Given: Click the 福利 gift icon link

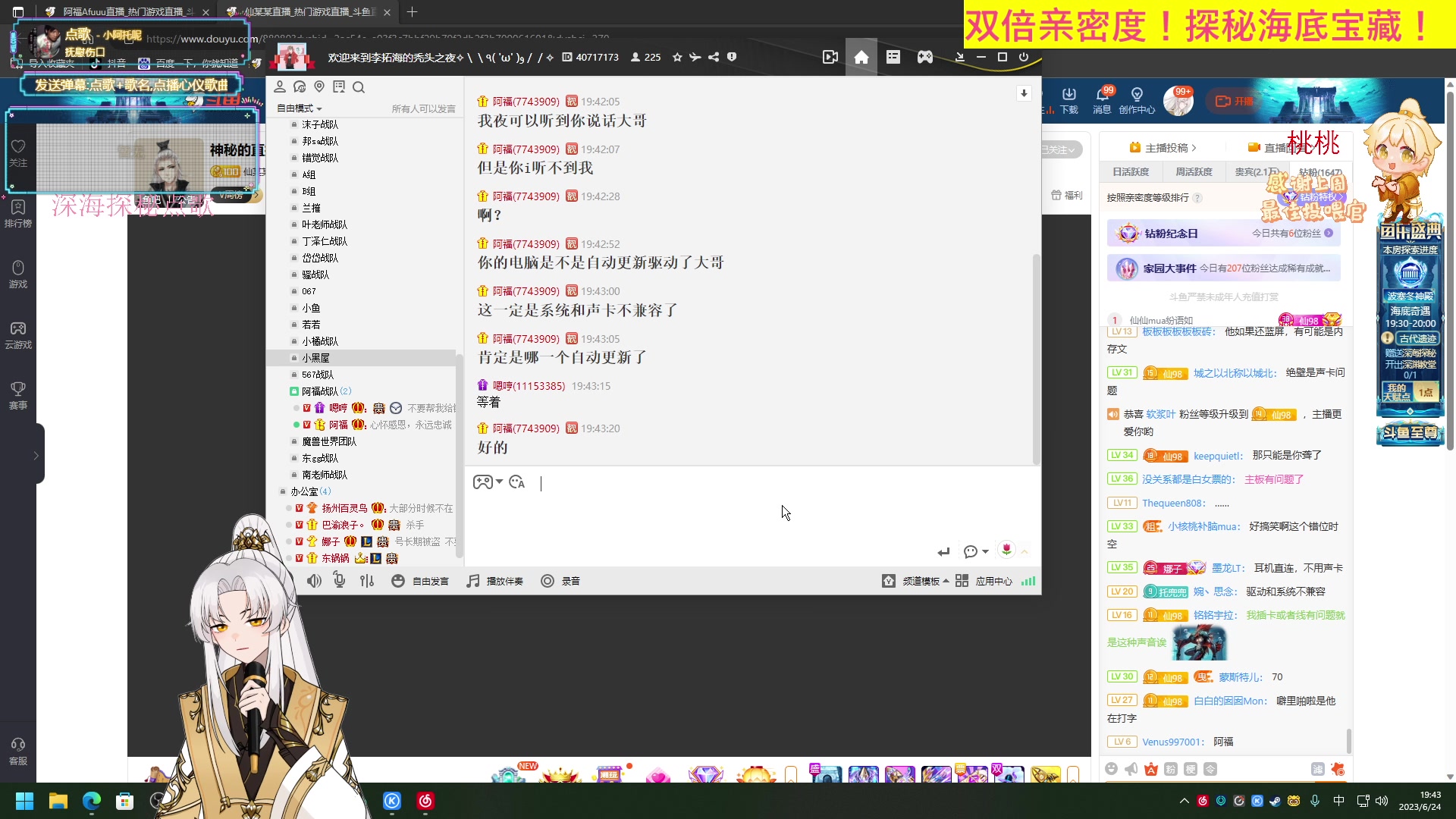Looking at the screenshot, I should pos(1067,196).
